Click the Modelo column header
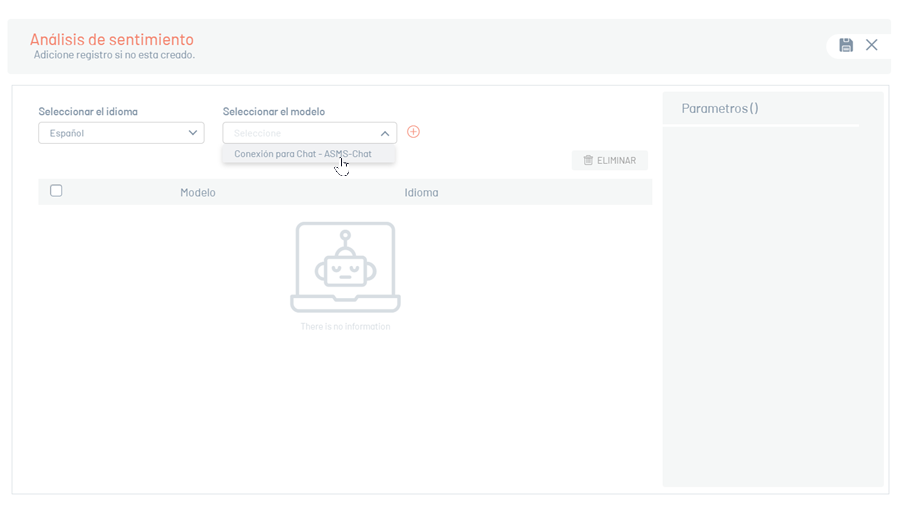The width and height of the screenshot is (900, 505). pyautogui.click(x=198, y=192)
